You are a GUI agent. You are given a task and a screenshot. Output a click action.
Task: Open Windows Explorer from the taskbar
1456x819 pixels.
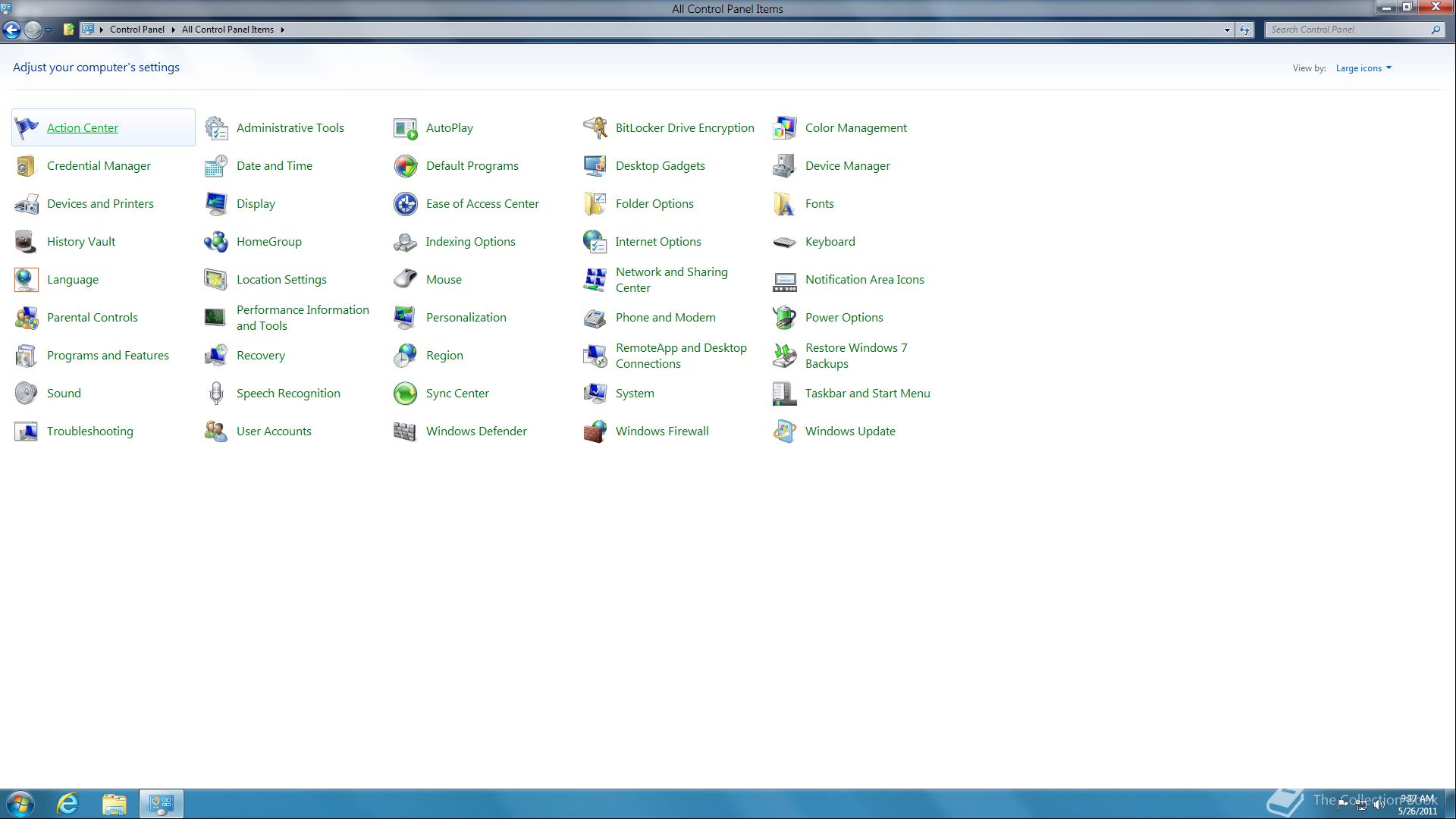pos(115,804)
